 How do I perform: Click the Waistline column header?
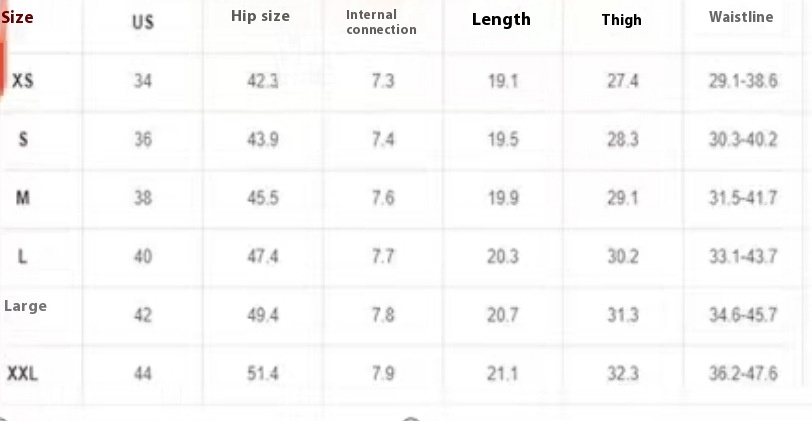741,17
